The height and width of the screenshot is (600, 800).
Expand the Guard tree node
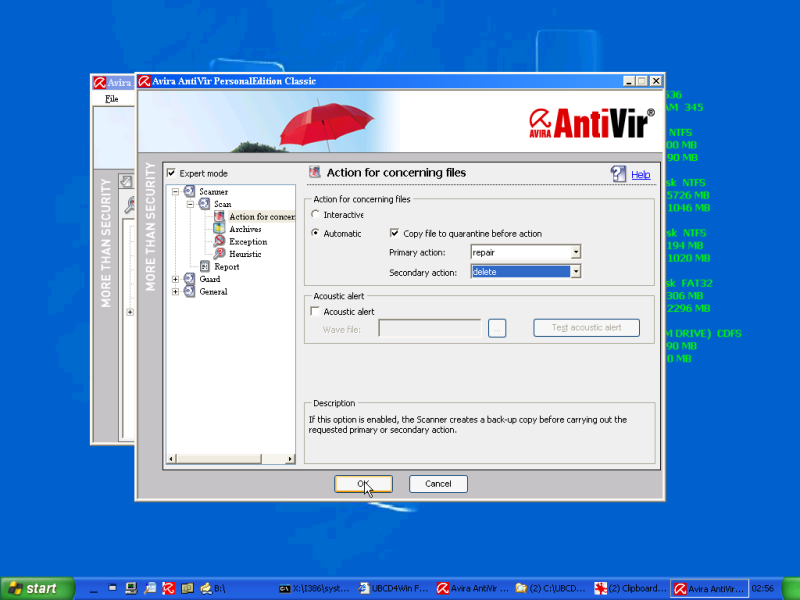(175, 279)
